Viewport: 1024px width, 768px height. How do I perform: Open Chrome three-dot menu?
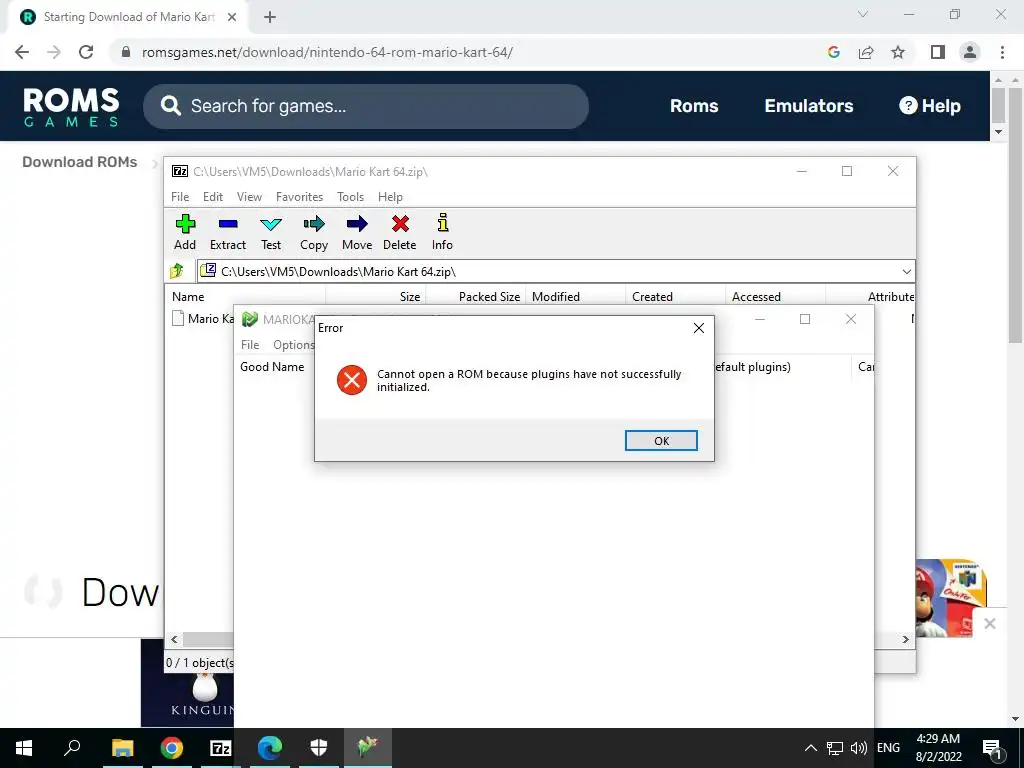click(1002, 52)
